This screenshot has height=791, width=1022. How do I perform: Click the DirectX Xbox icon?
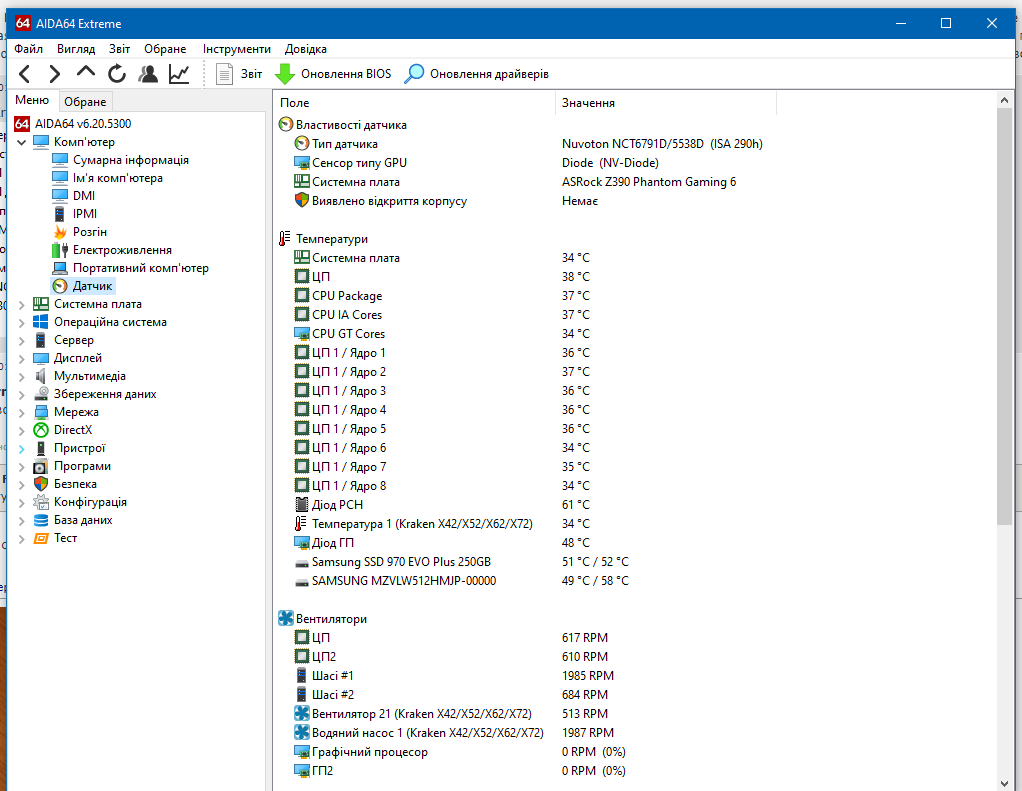(41, 430)
